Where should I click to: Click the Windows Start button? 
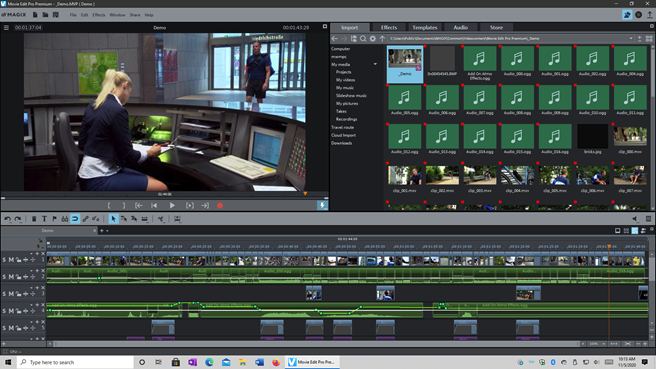[x=8, y=362]
